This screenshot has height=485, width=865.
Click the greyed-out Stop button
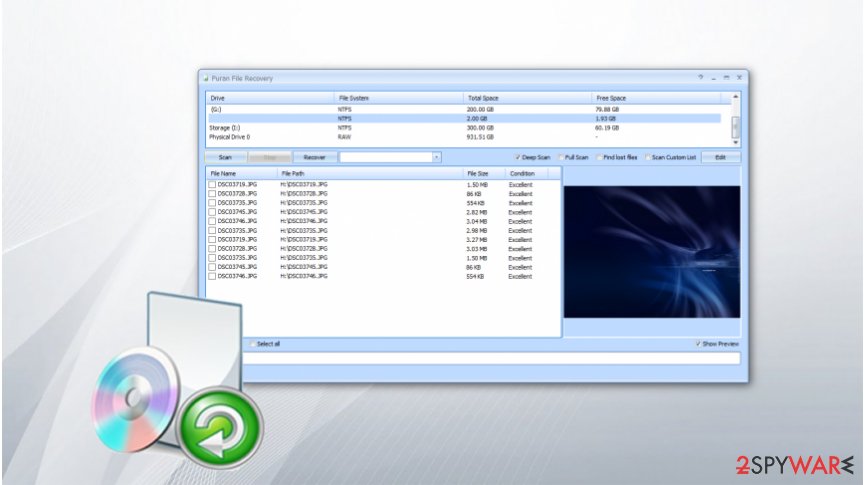pyautogui.click(x=269, y=157)
